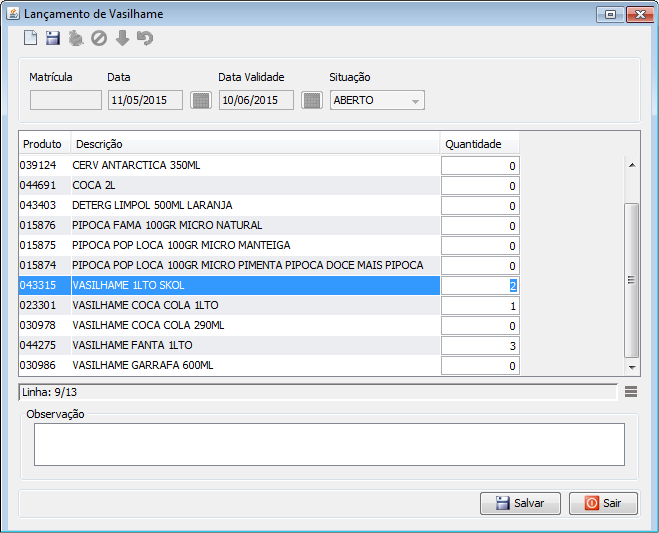The height and width of the screenshot is (533, 659).
Task: Click the Linha: 9/13 status text
Action: [50, 392]
